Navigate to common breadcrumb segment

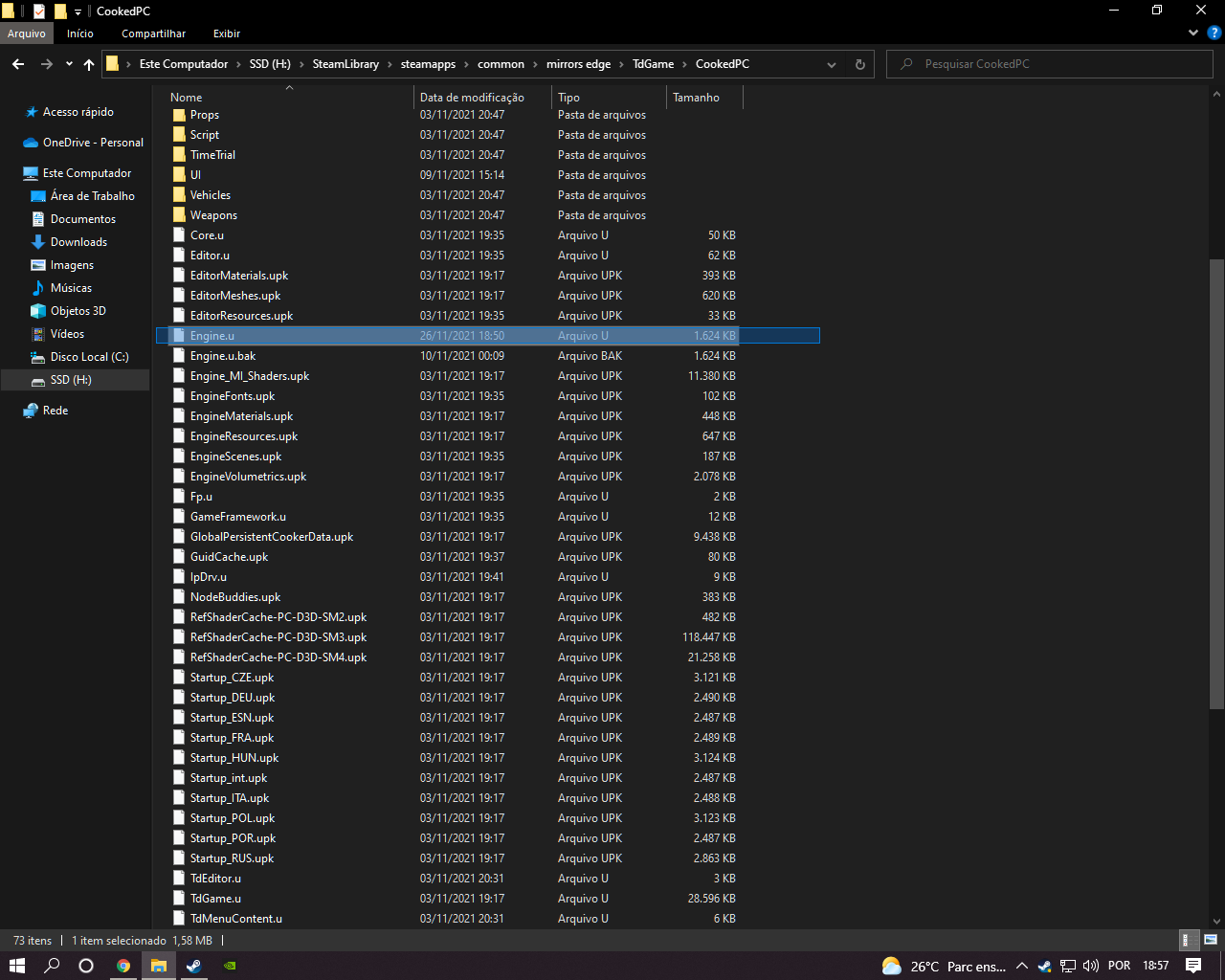tap(501, 64)
